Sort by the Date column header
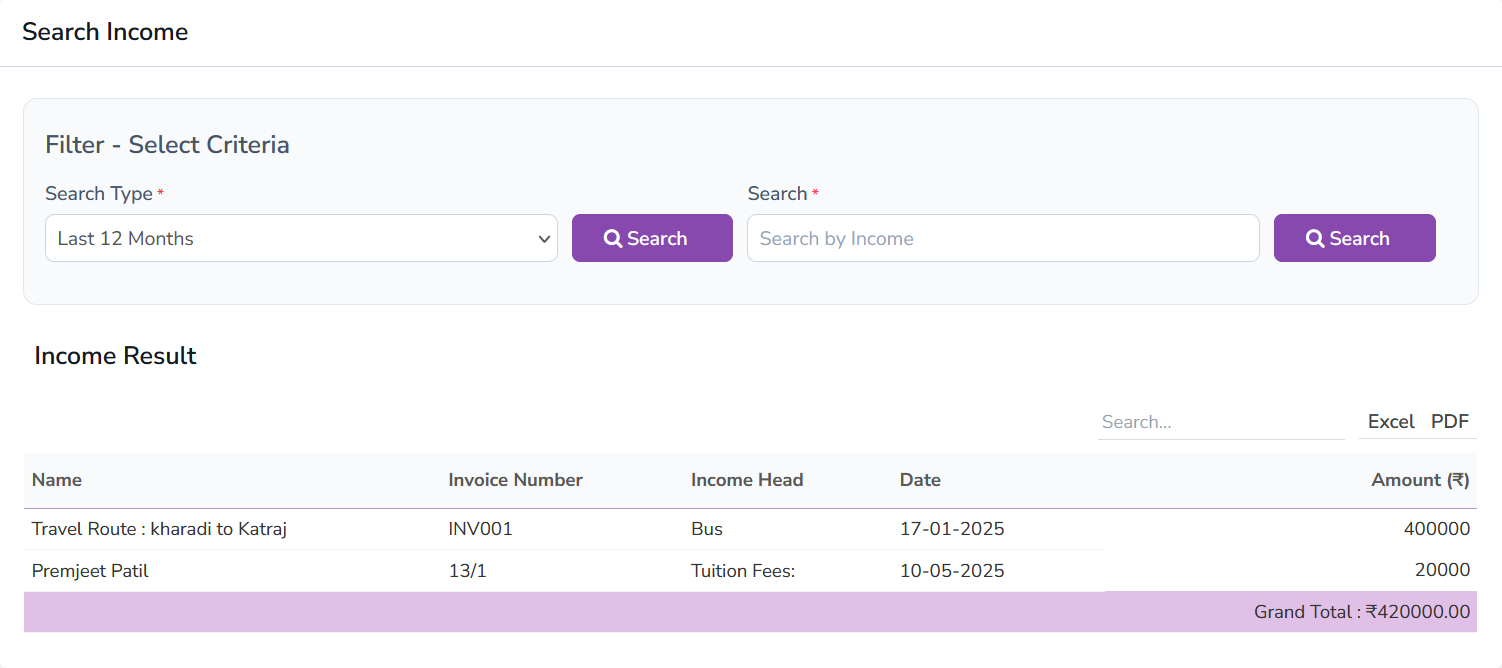 click(x=920, y=480)
